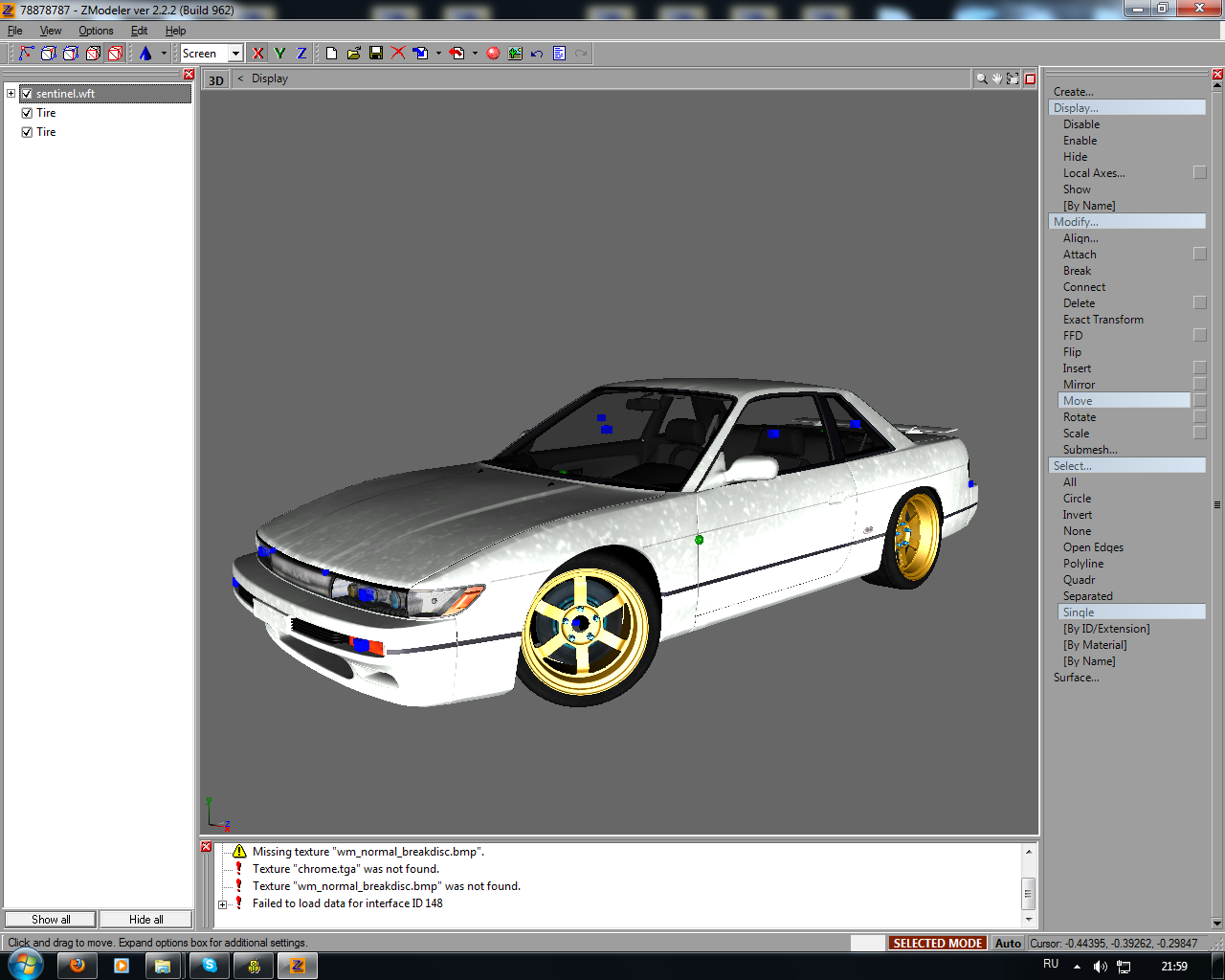Screen dimensions: 1225x980
Task: Click the Windows Start orb
Action: pos(26,965)
